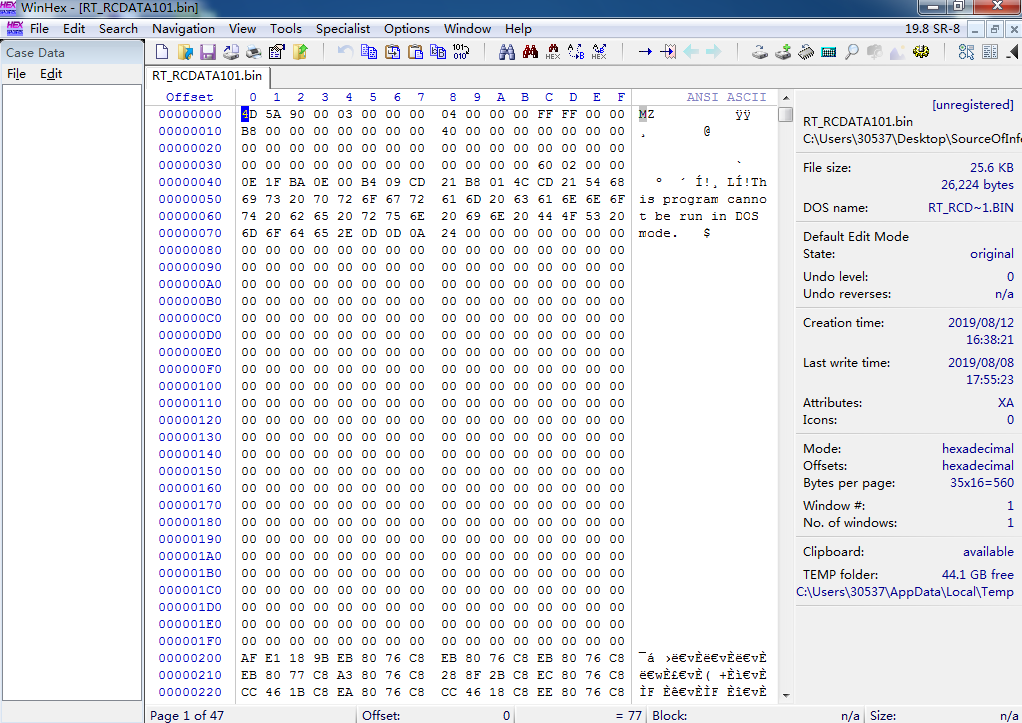Open file properties icon in toolbar

276,52
